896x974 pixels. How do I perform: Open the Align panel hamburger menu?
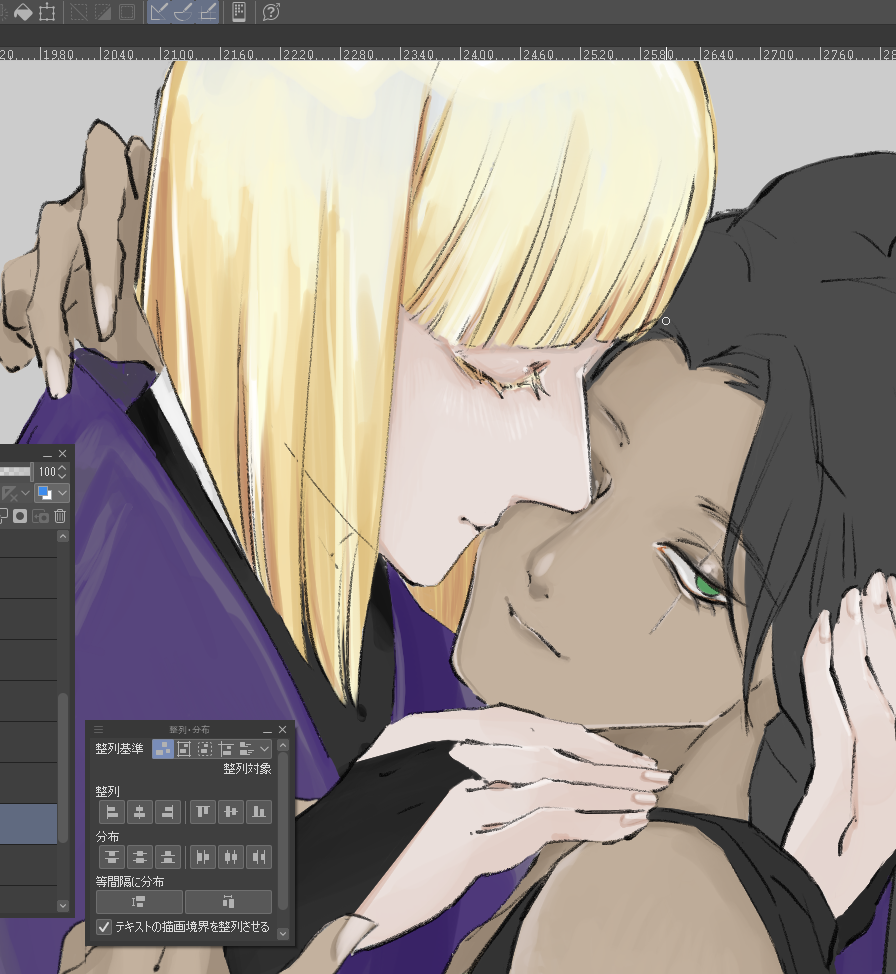(98, 730)
